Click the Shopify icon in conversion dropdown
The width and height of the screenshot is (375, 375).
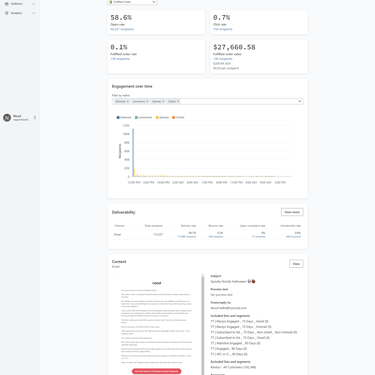coord(111,2)
